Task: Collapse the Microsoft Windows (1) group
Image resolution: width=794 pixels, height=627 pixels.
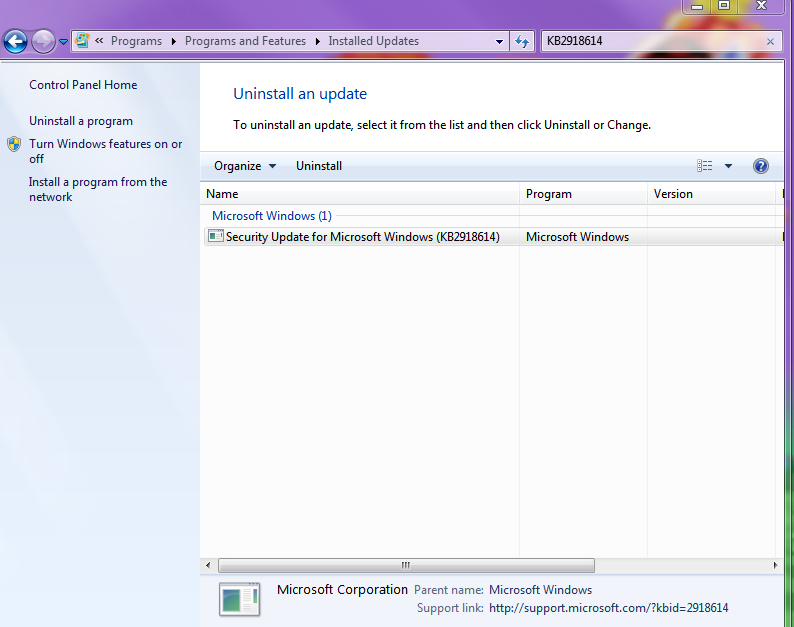Action: pyautogui.click(x=272, y=216)
